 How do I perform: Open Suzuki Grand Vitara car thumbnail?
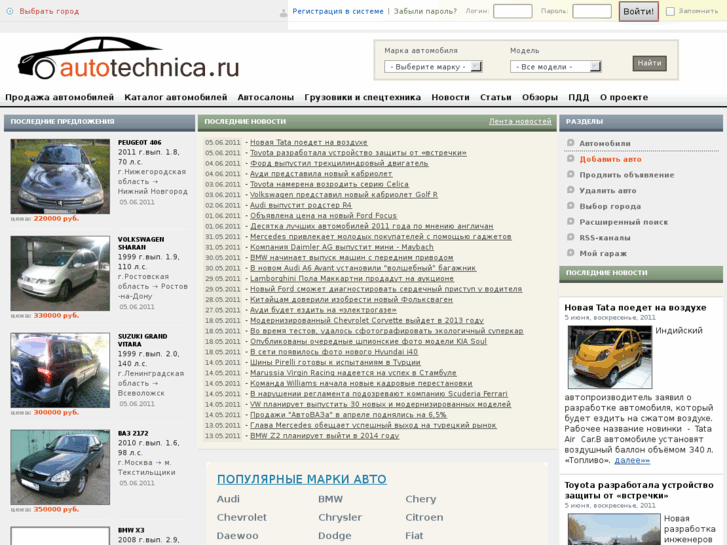[x=60, y=370]
